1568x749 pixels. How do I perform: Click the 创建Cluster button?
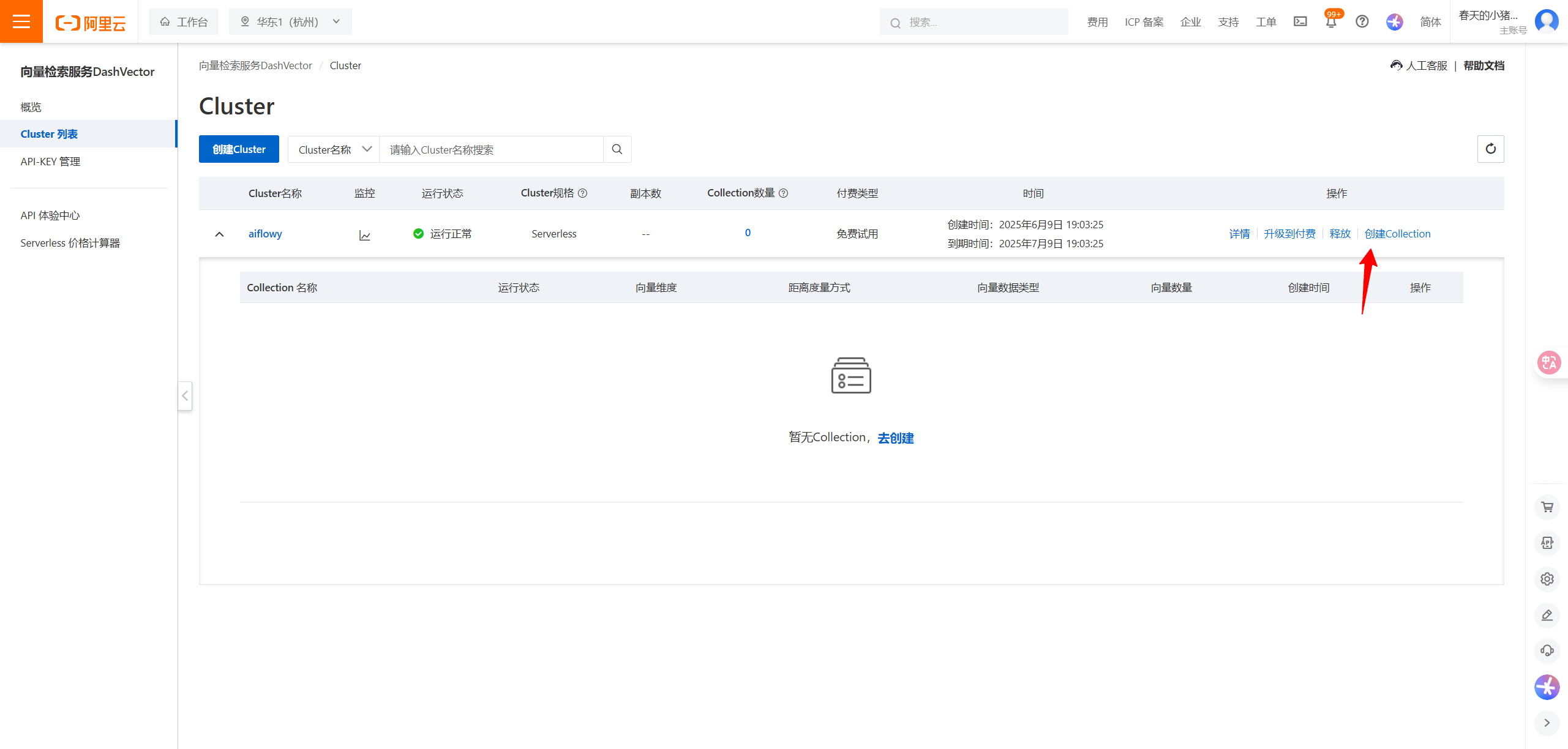pyautogui.click(x=239, y=149)
